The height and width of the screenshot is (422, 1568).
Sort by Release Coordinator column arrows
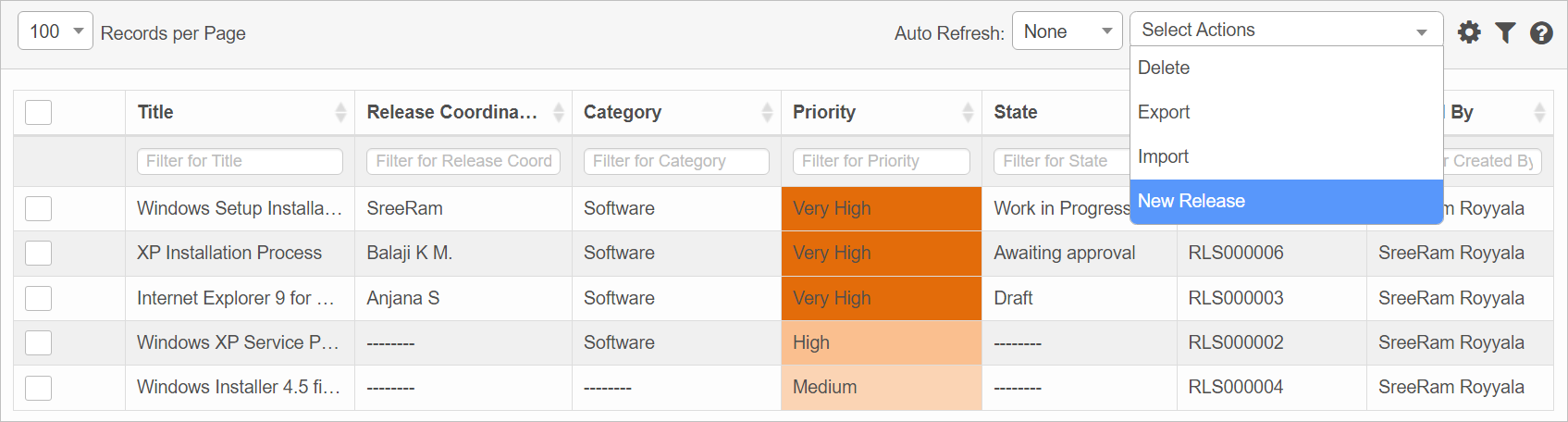coord(558,112)
